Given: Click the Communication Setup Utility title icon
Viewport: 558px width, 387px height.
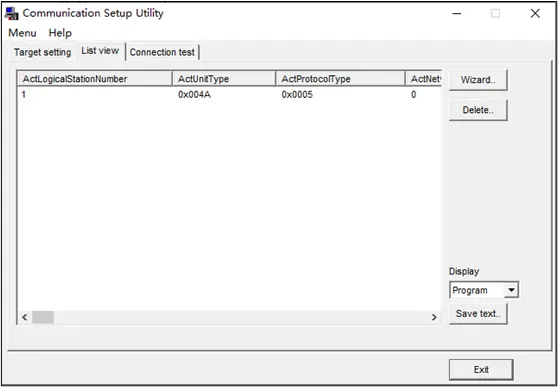Looking at the screenshot, I should pos(12,14).
